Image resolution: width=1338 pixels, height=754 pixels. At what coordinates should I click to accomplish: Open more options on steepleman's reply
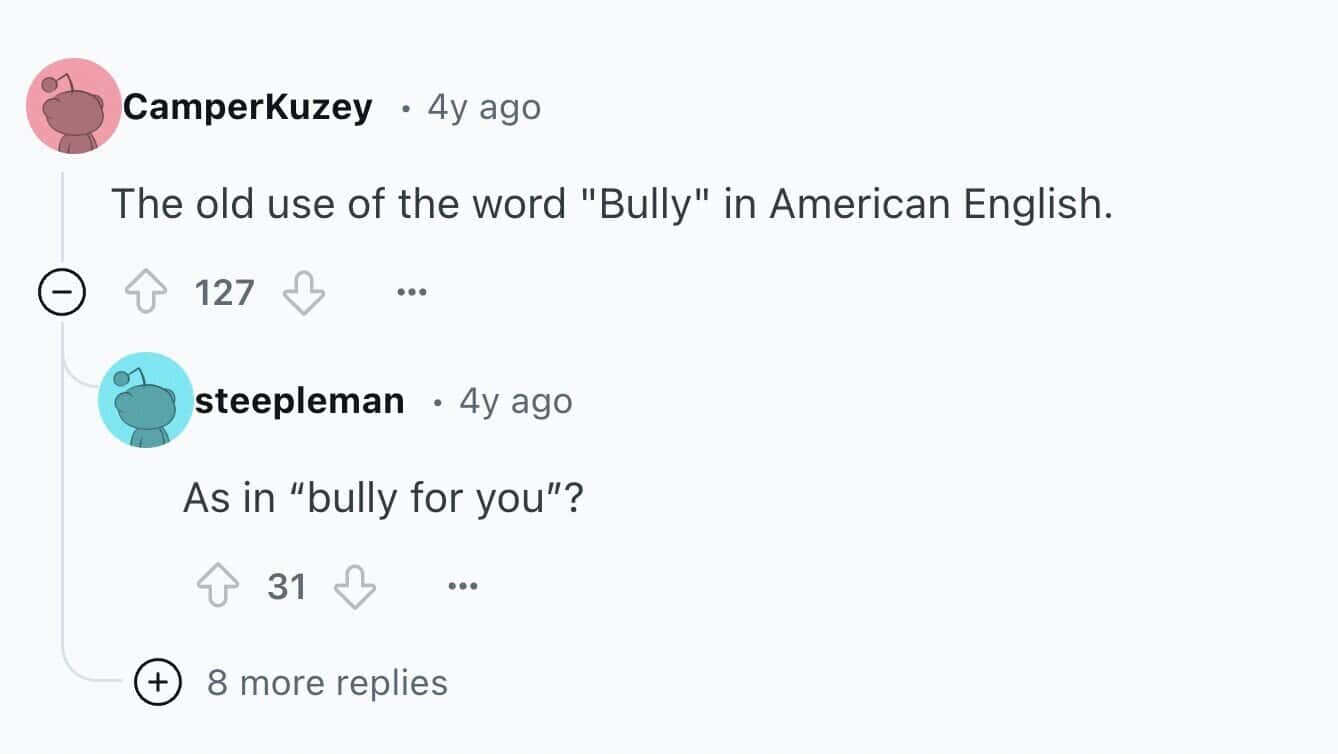click(x=462, y=587)
